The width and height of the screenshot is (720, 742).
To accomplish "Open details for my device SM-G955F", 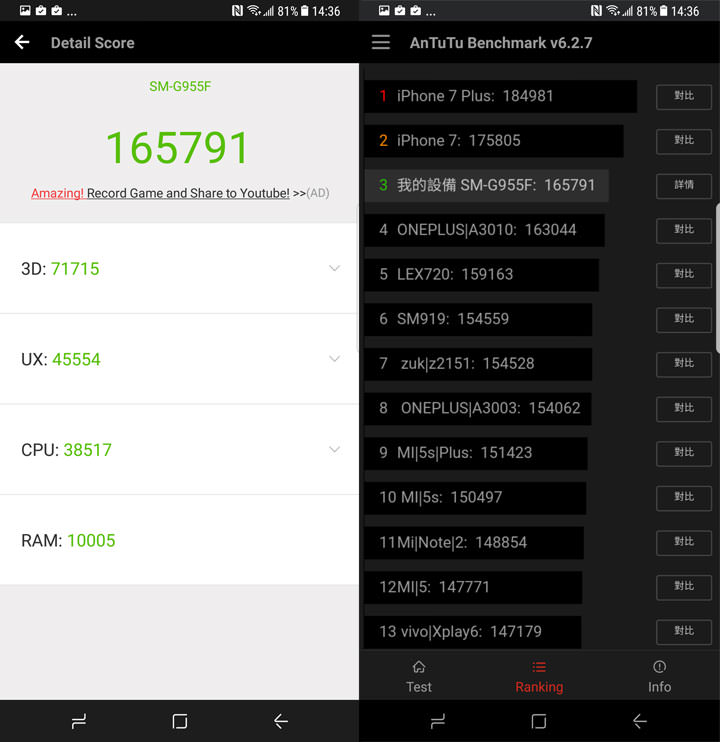I will (684, 186).
